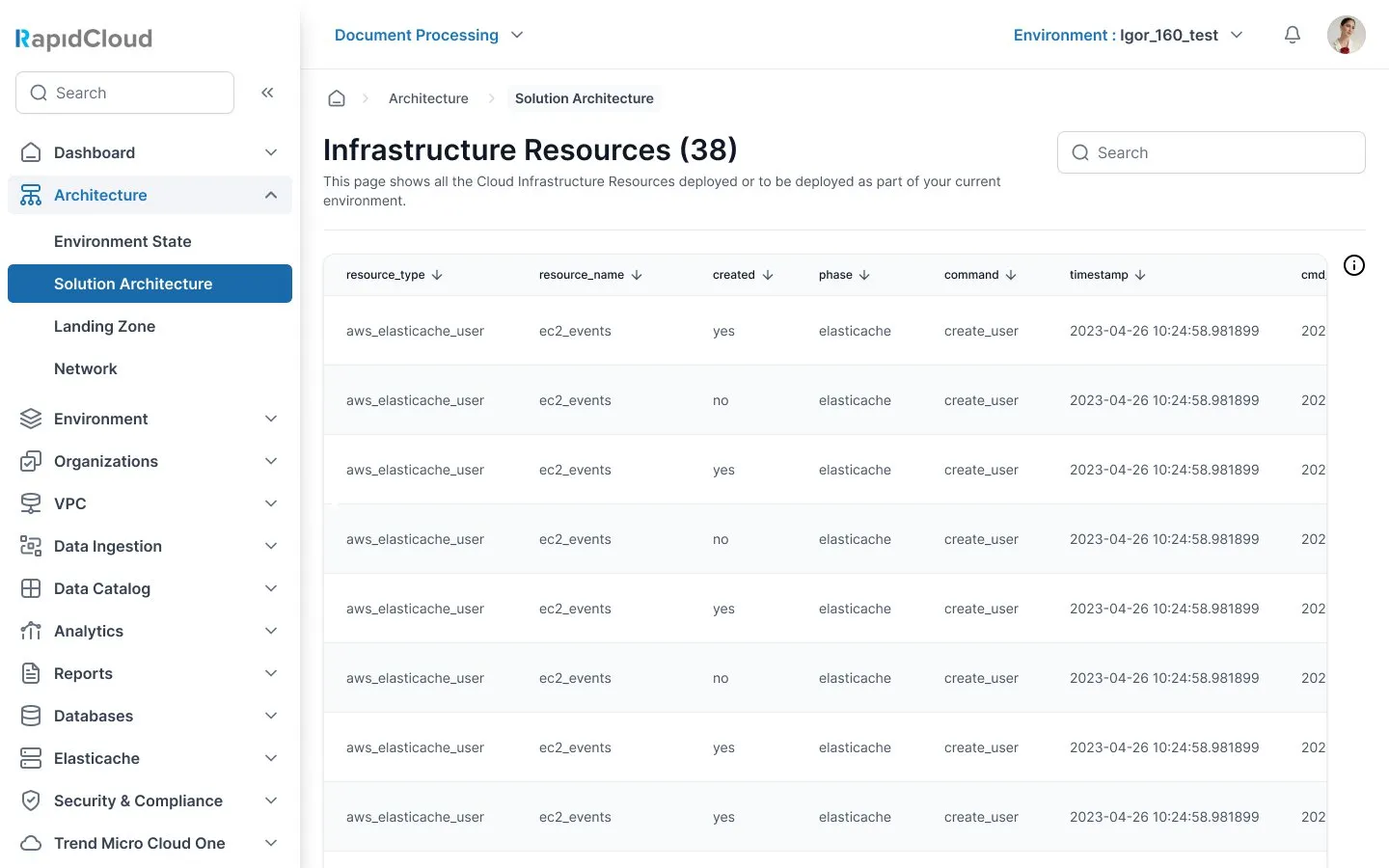Open the Environment Igor_160_test dropdown
1389x868 pixels.
click(x=1128, y=35)
